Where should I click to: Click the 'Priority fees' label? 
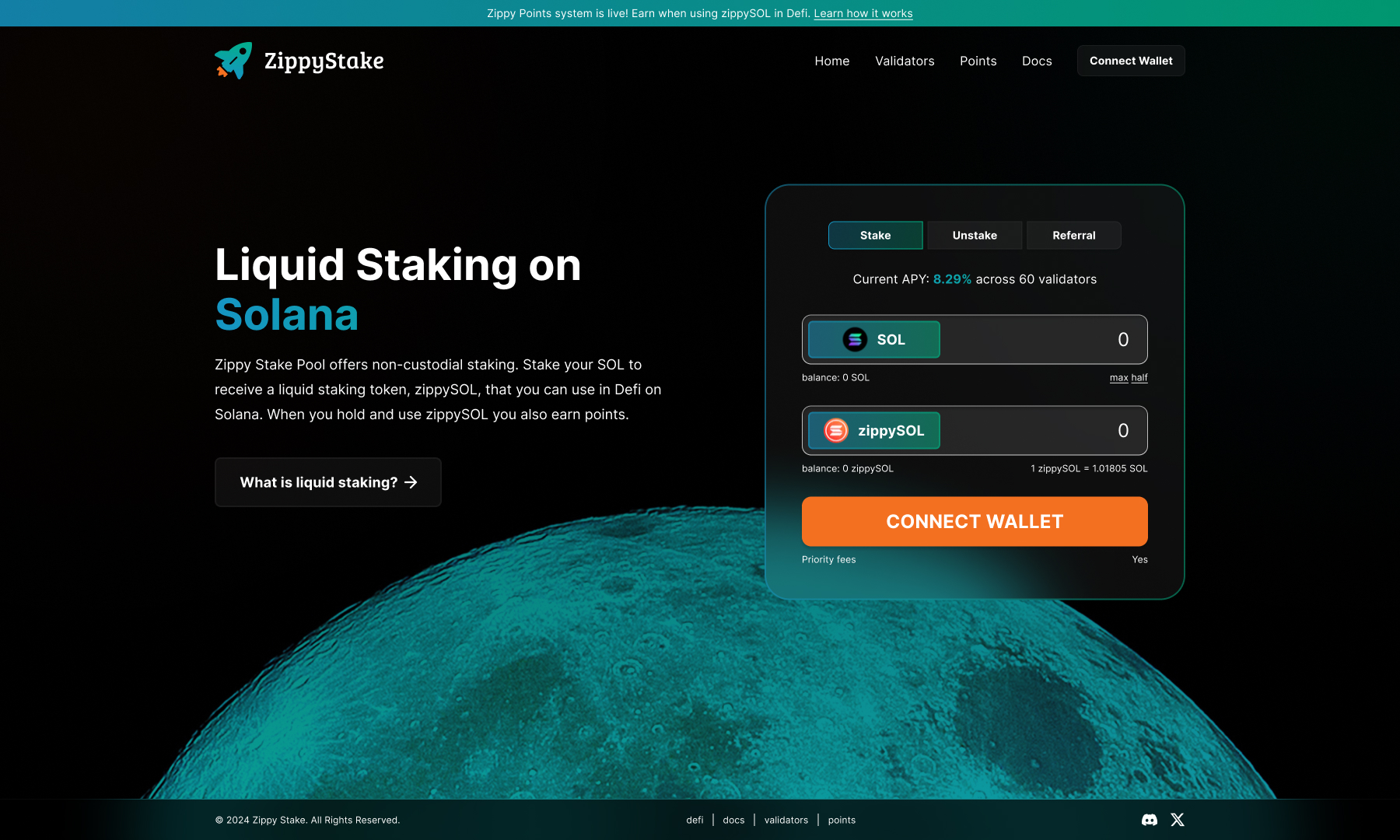829,560
